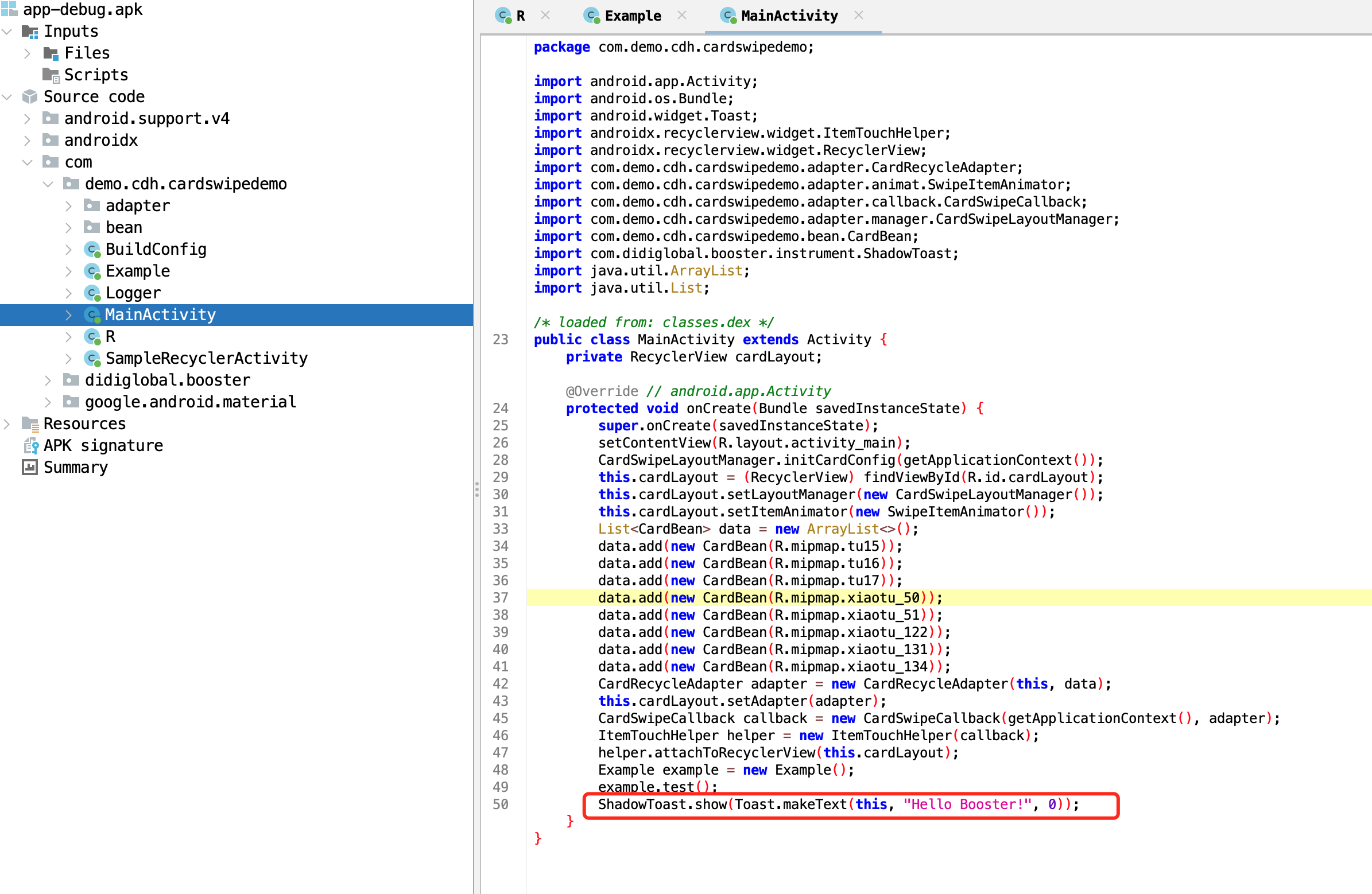
Task: Collapse the demo.cdh.cardswipedemo package
Action: click(48, 184)
